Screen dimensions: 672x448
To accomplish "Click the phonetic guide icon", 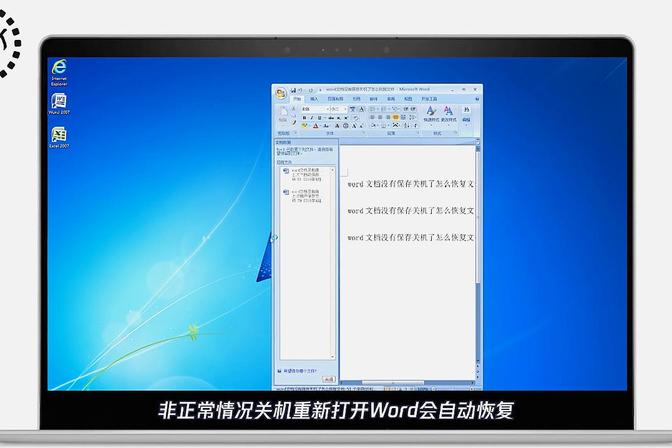I will coord(352,109).
